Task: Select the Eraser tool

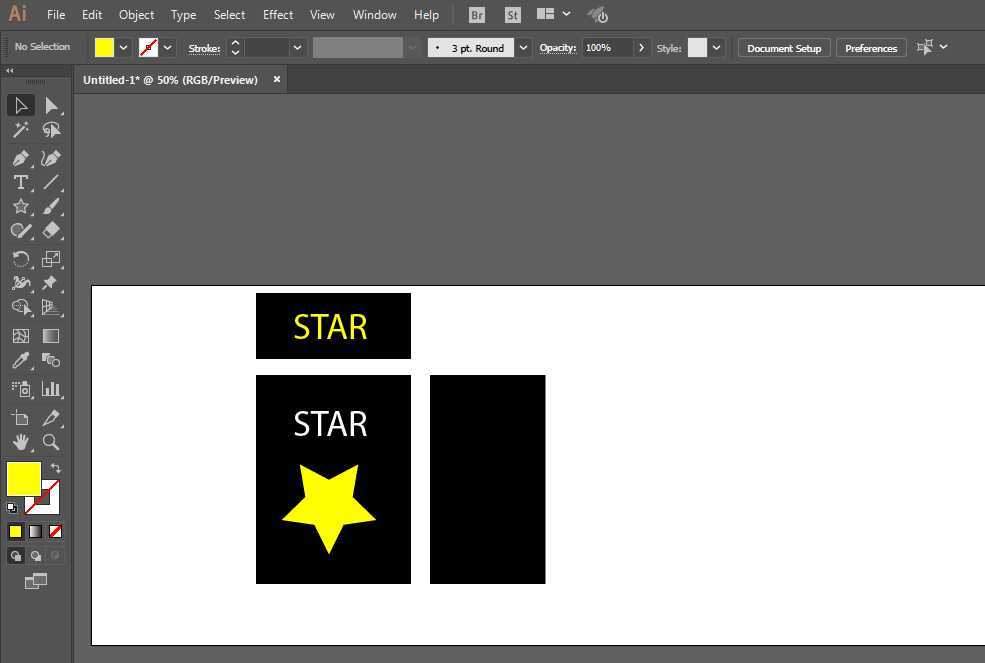Action: coord(51,230)
